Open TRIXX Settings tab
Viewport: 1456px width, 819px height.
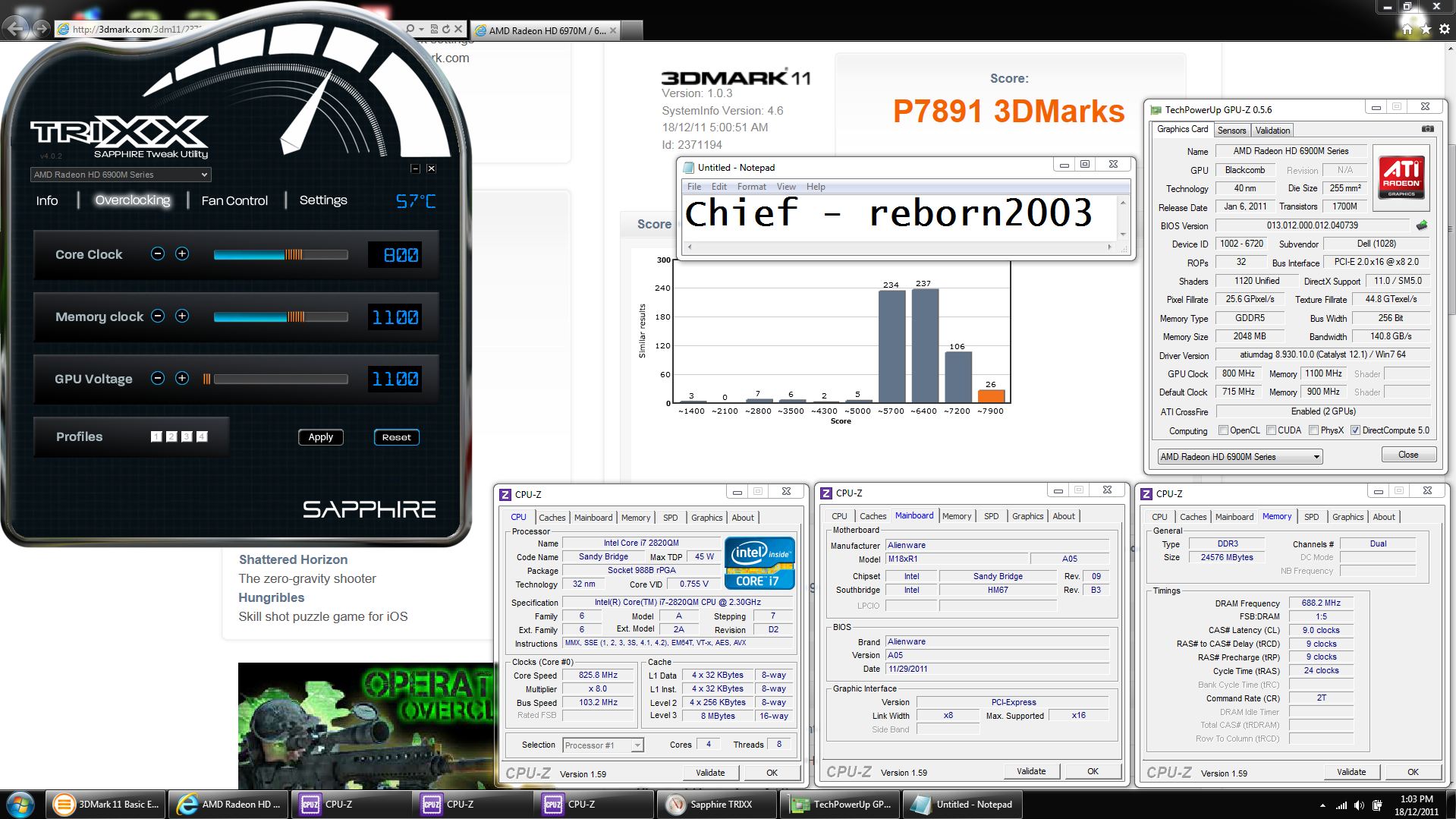pyautogui.click(x=323, y=200)
